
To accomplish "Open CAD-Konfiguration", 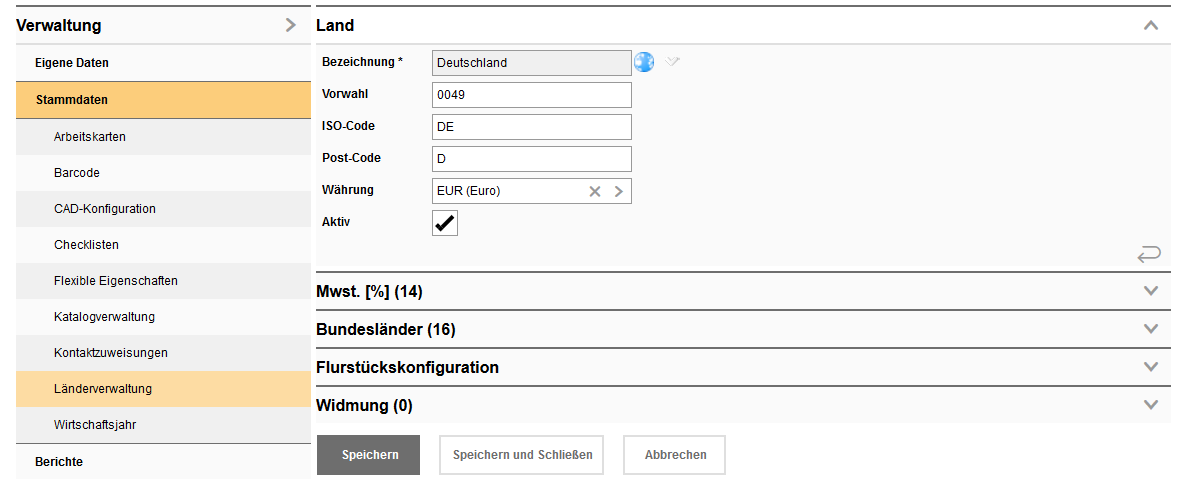I will tap(163, 209).
